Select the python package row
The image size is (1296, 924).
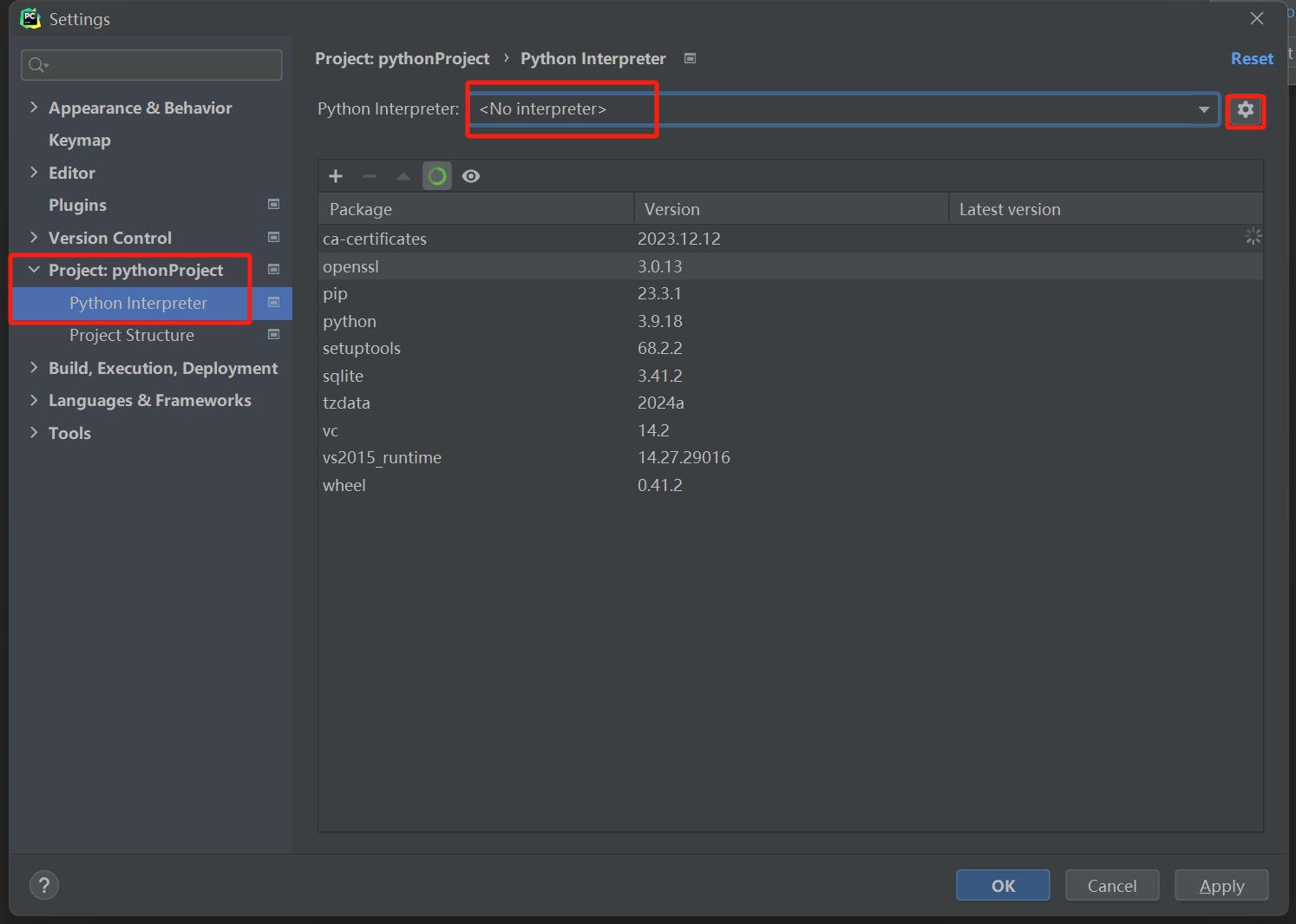point(790,321)
